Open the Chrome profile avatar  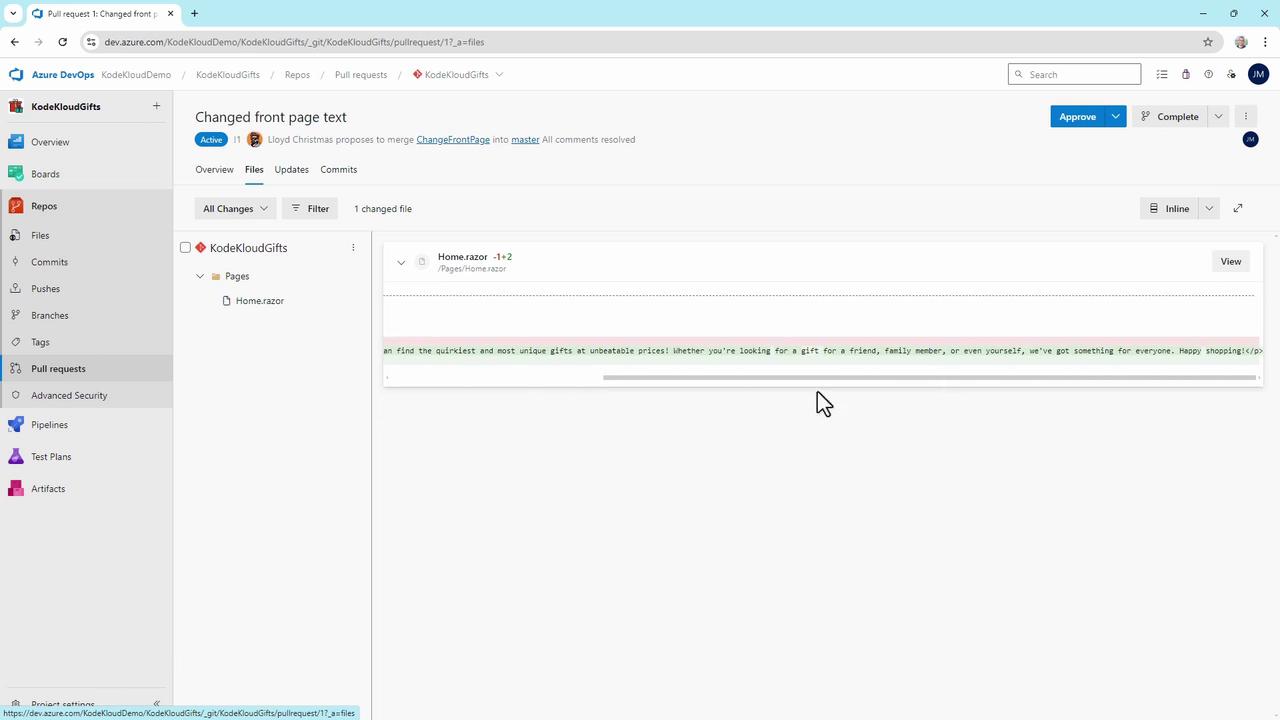point(1241,42)
